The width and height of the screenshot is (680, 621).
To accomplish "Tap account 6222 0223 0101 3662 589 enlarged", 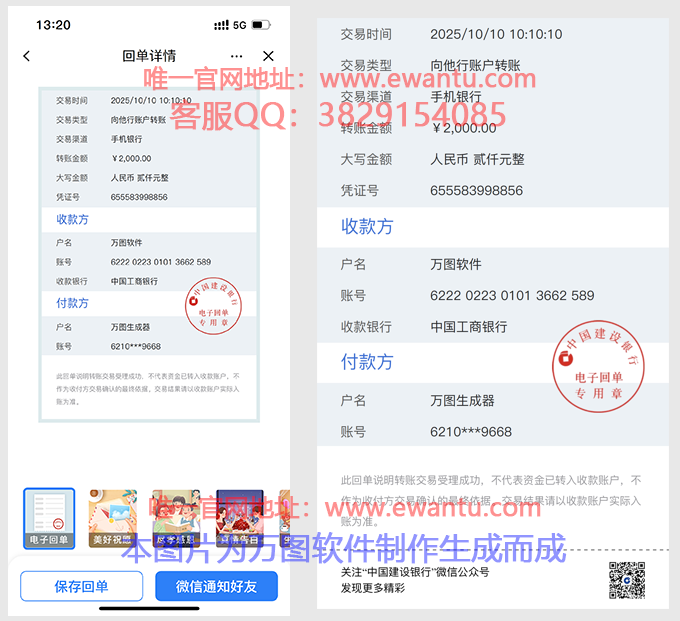I will [x=512, y=295].
